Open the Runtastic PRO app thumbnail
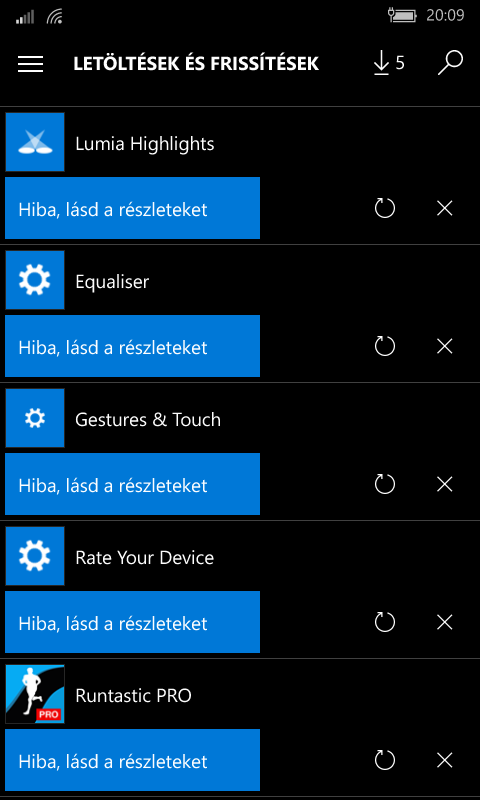 35,694
